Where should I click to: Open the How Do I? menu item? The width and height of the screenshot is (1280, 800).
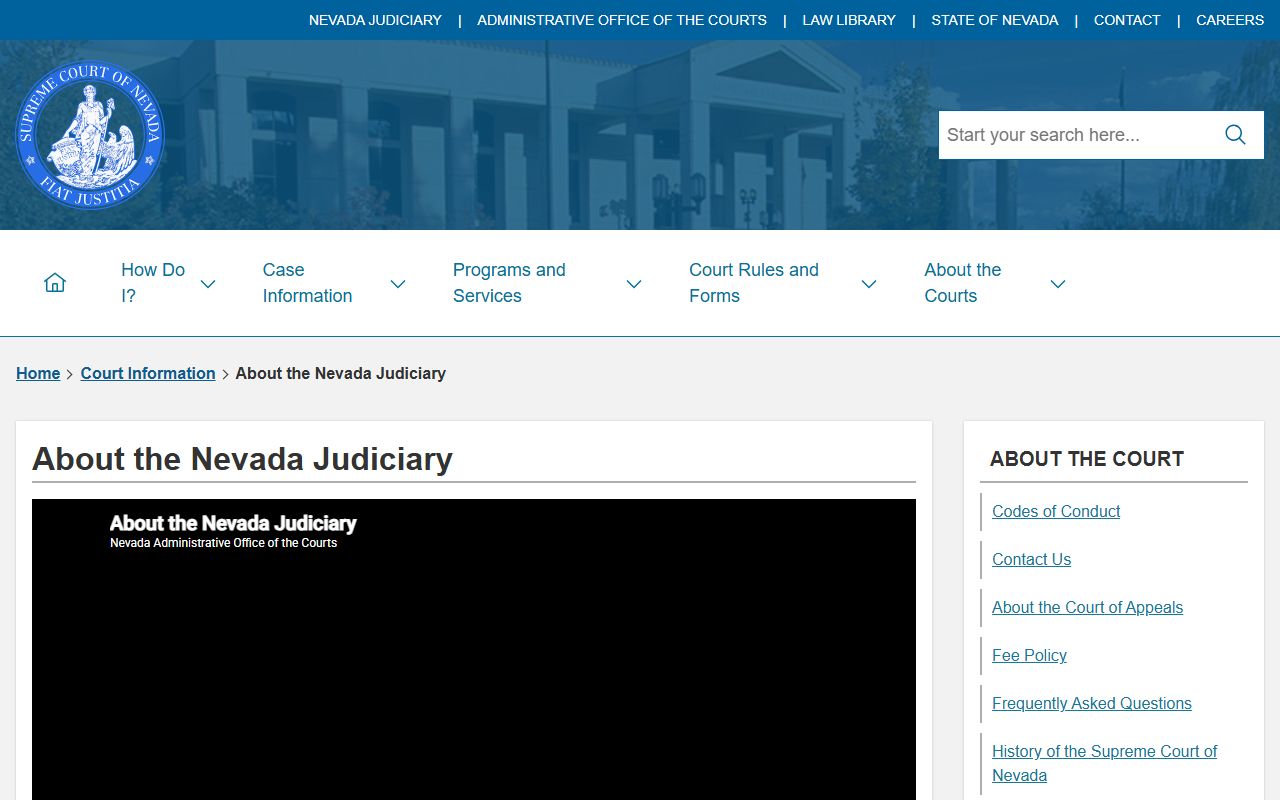point(153,283)
